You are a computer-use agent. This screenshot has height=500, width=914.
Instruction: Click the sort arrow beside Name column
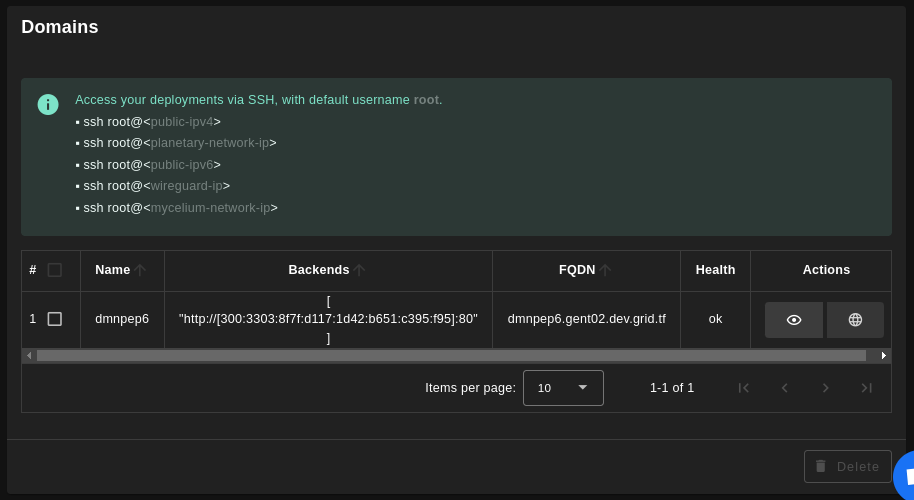(x=141, y=270)
